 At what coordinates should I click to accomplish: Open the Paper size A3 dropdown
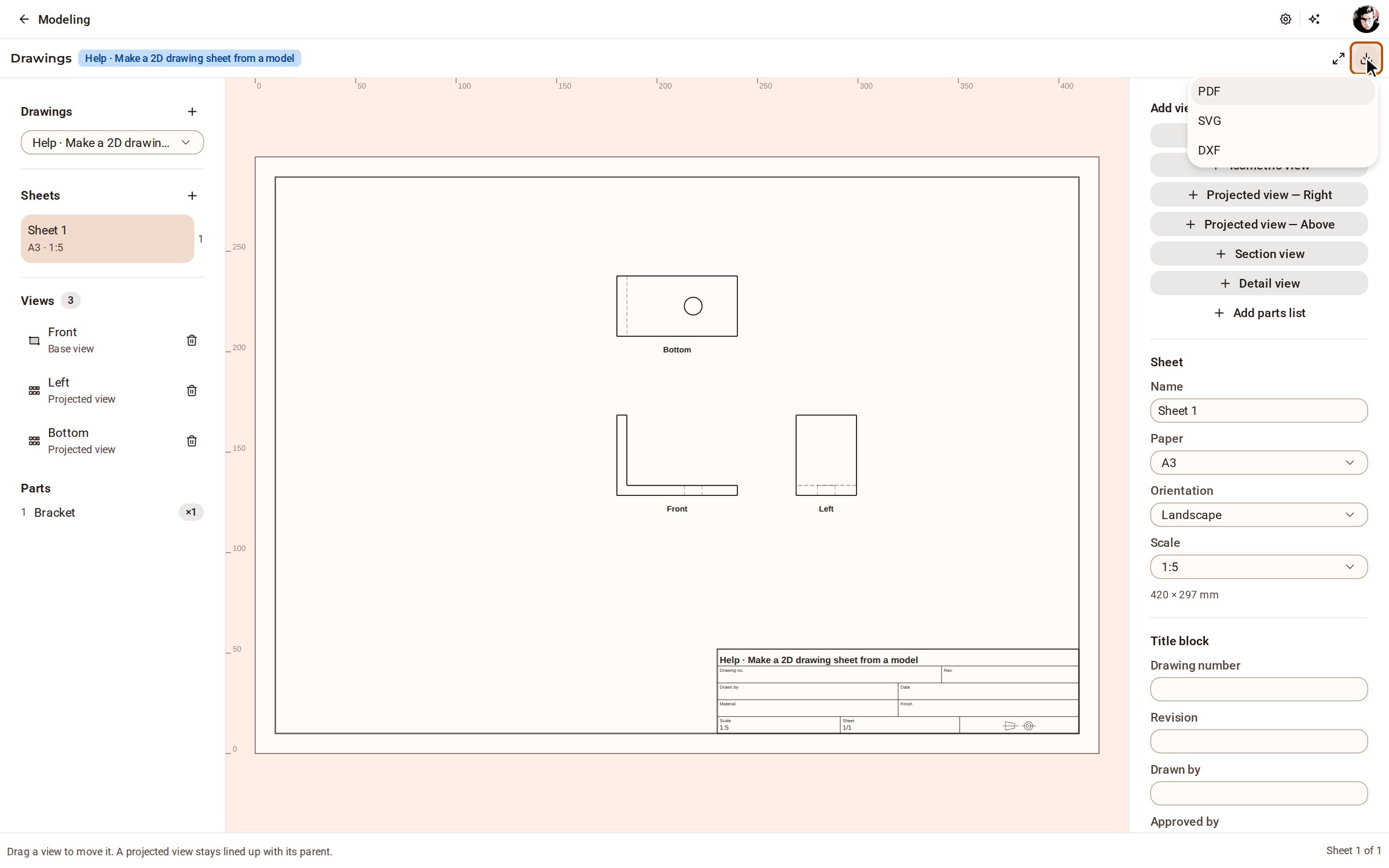pos(1259,462)
